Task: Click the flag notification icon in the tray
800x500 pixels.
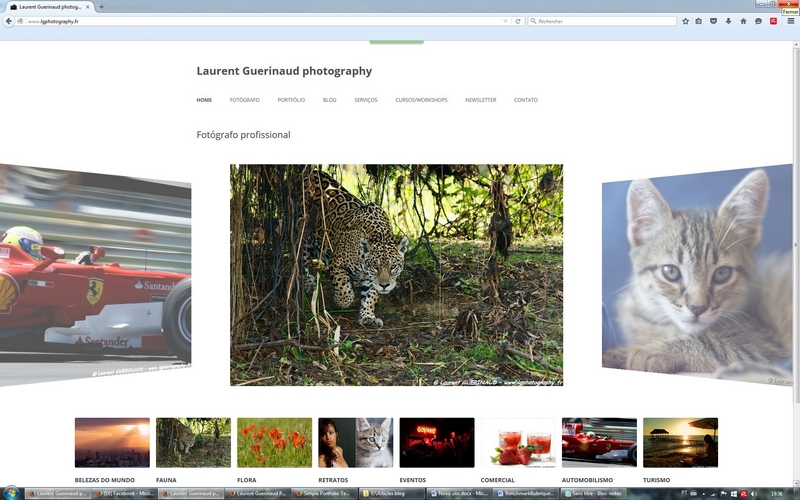Action: pyautogui.click(x=723, y=494)
